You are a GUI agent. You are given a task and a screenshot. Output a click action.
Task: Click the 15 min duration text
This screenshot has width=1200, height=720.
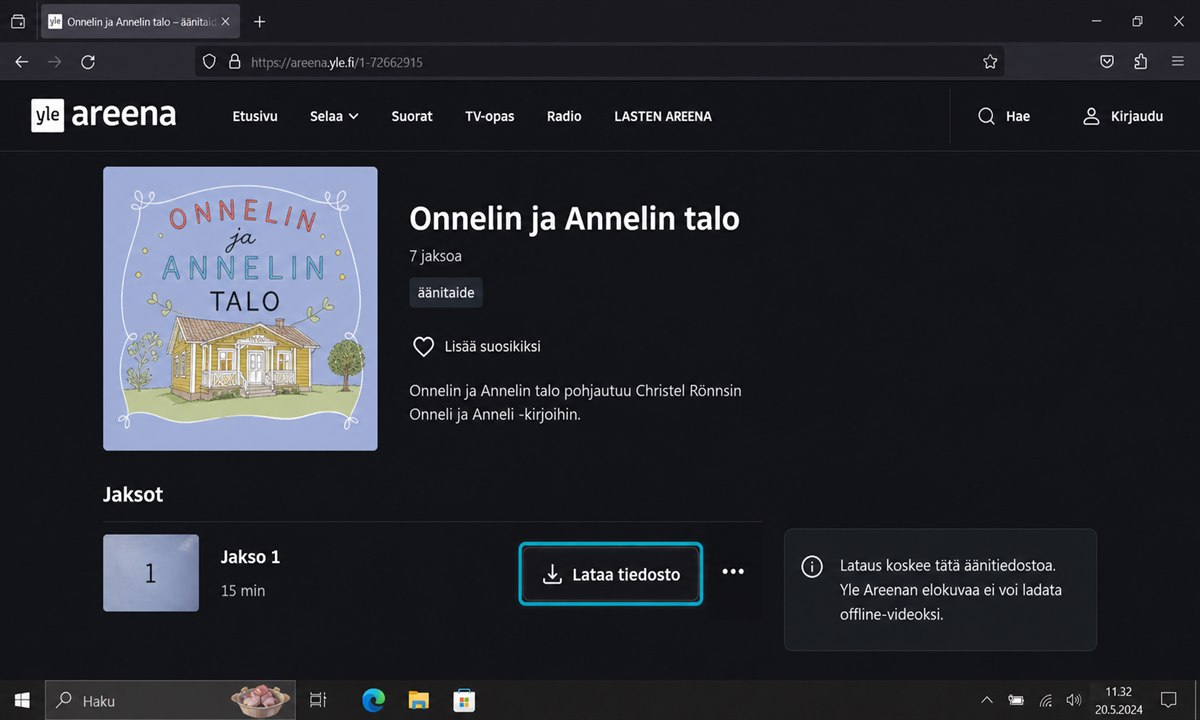[243, 590]
